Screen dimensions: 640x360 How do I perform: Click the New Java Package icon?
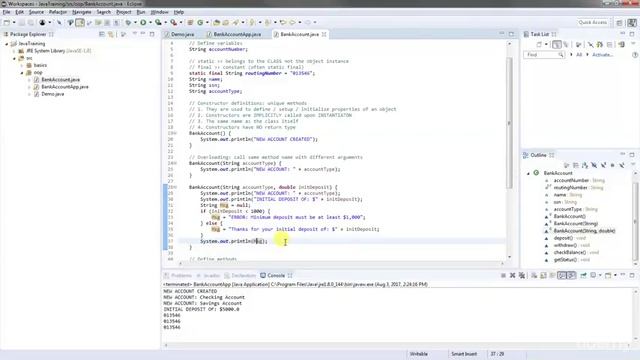[x=190, y=22]
